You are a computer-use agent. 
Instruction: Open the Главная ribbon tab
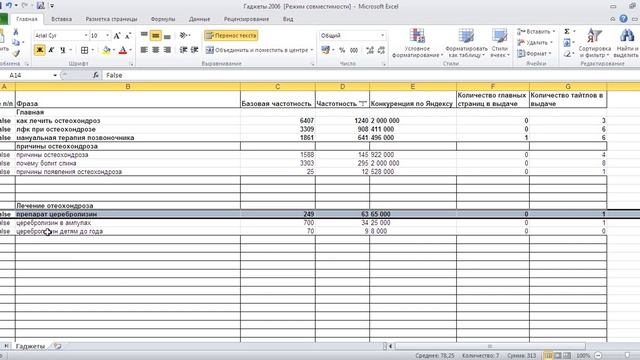coord(27,19)
